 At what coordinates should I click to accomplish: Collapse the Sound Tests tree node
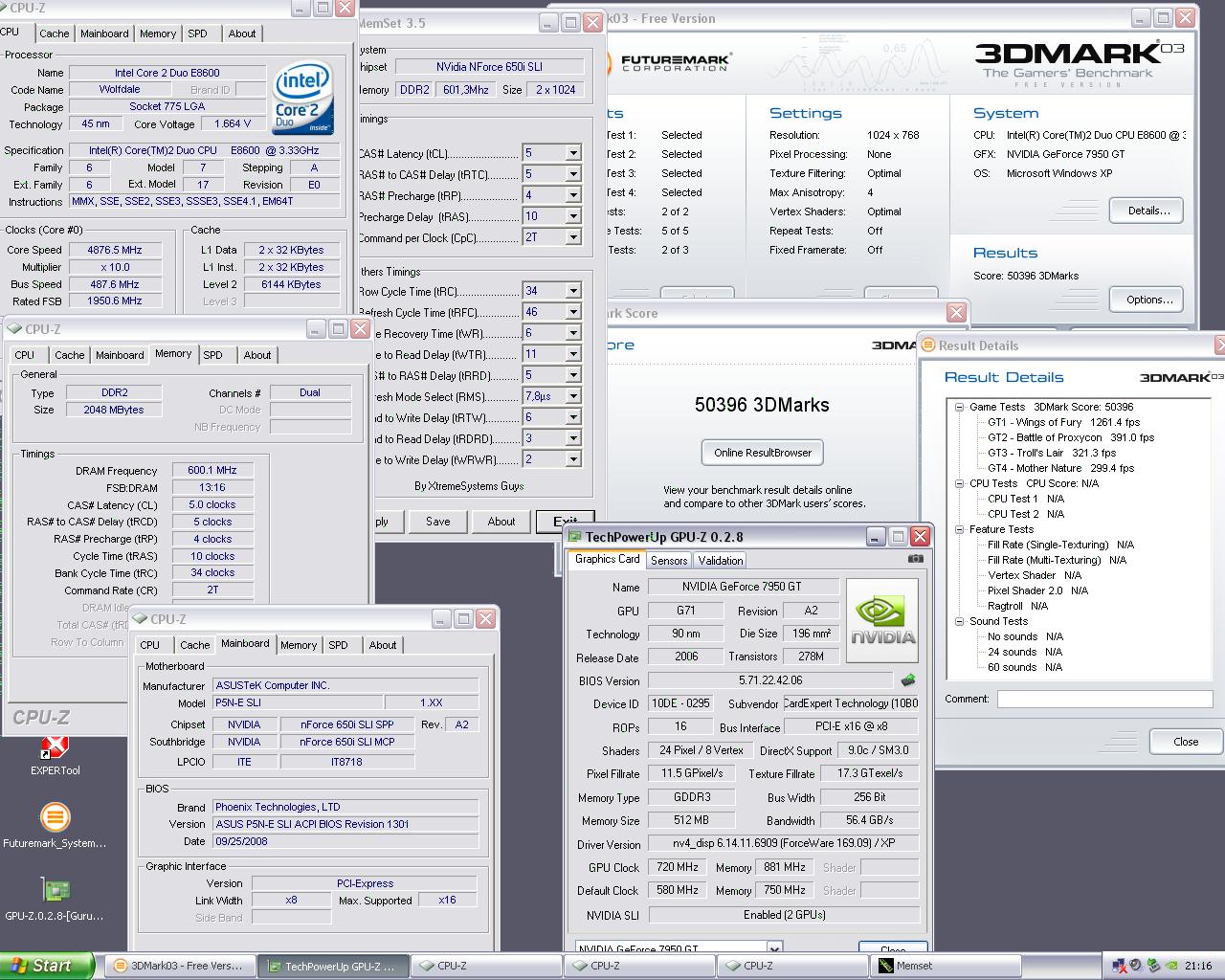(959, 621)
